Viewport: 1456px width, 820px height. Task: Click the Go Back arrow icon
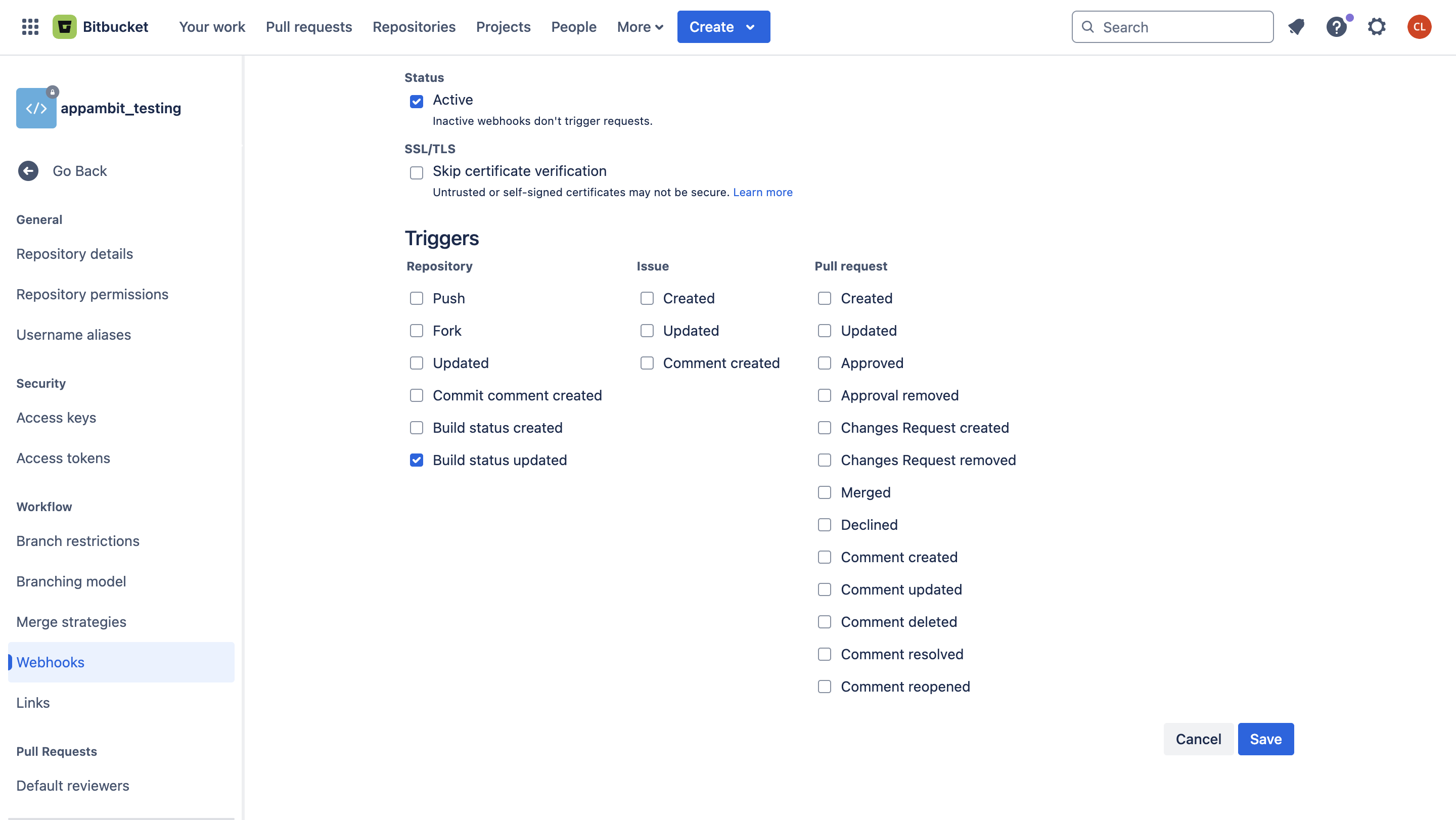pyautogui.click(x=28, y=171)
